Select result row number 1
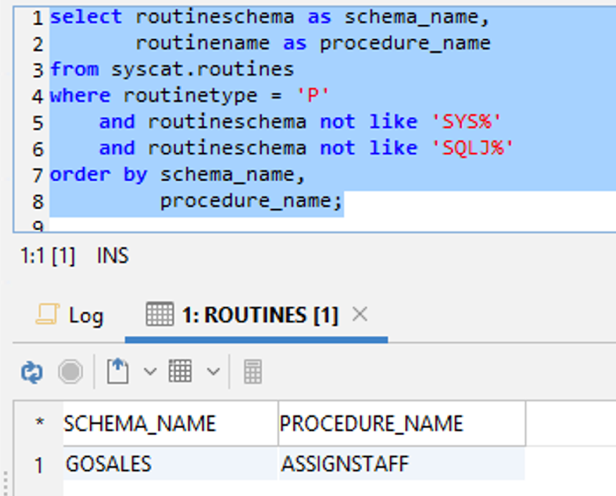The image size is (616, 496). (39, 463)
